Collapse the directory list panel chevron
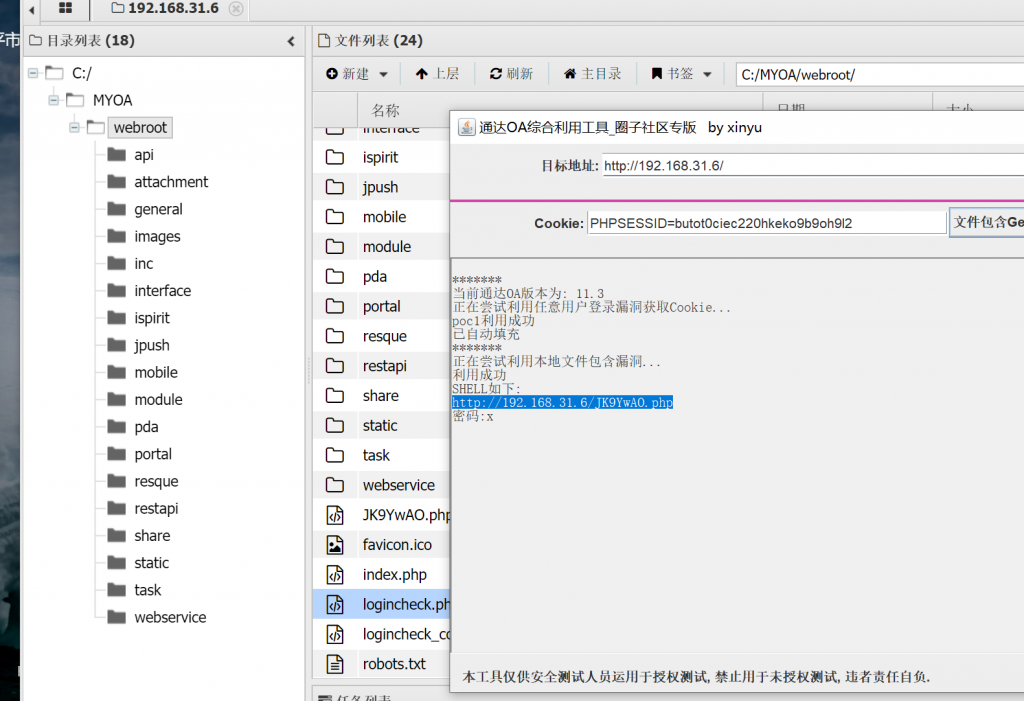This screenshot has width=1024, height=701. [291, 41]
